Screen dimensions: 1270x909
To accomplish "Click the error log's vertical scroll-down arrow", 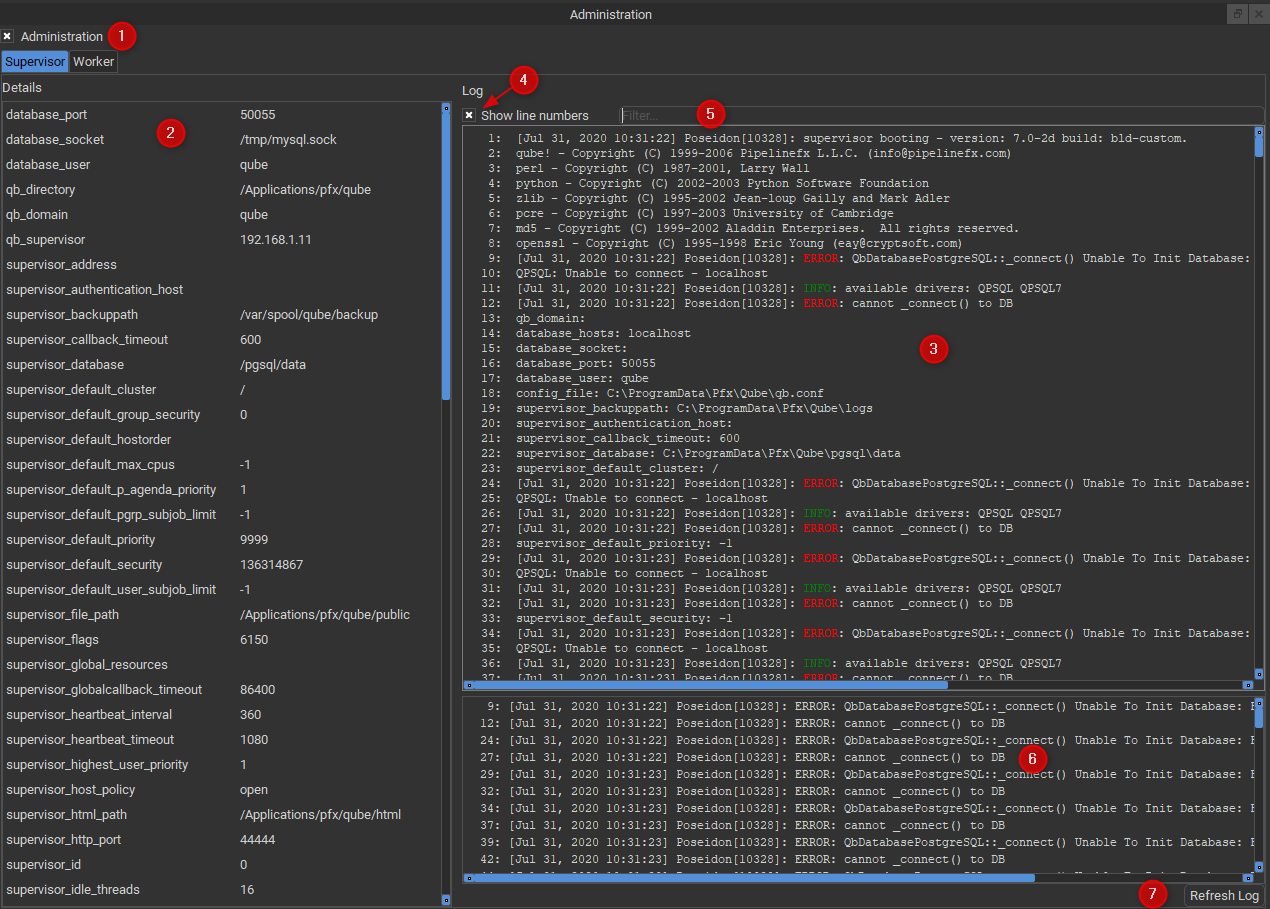I will 1259,865.
